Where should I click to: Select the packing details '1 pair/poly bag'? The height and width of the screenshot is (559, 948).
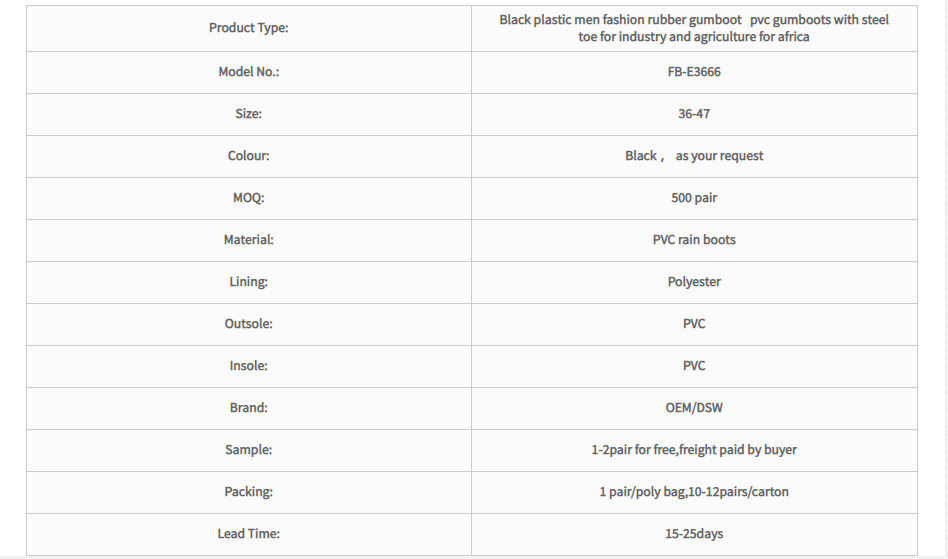coord(642,492)
